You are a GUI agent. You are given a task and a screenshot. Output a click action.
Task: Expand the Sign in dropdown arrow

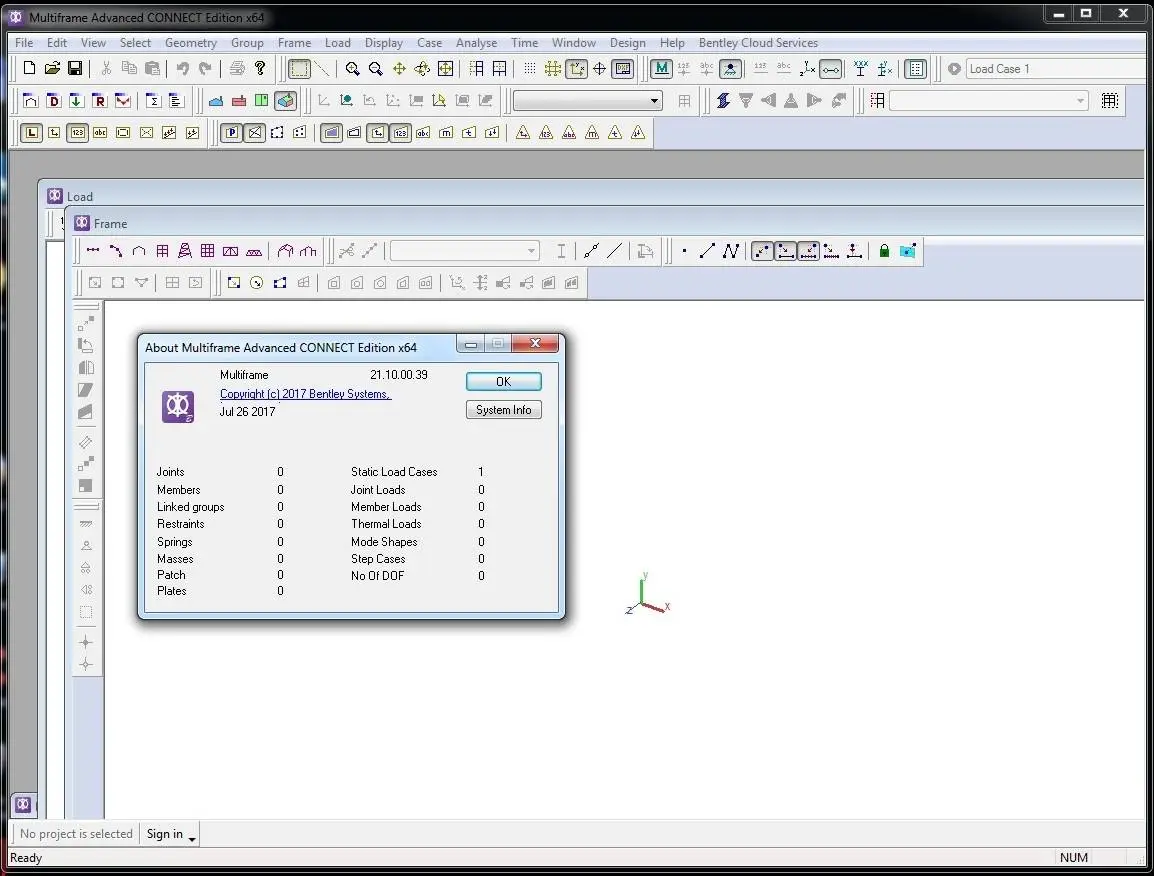(192, 838)
